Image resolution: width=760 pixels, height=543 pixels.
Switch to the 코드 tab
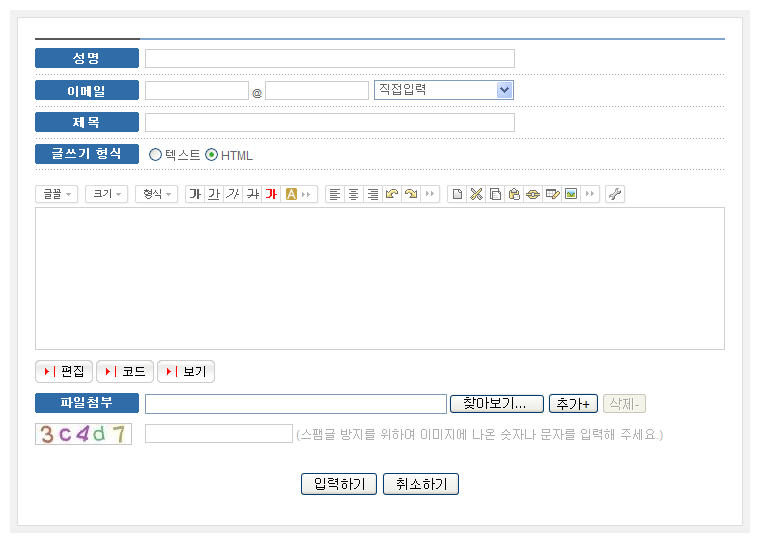[125, 372]
